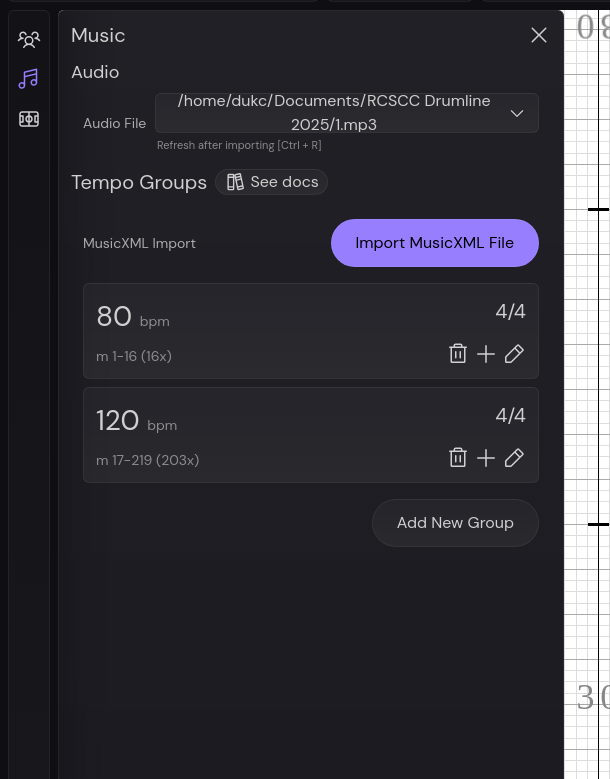
Task: Click the field grid canvas area
Action: (588, 400)
